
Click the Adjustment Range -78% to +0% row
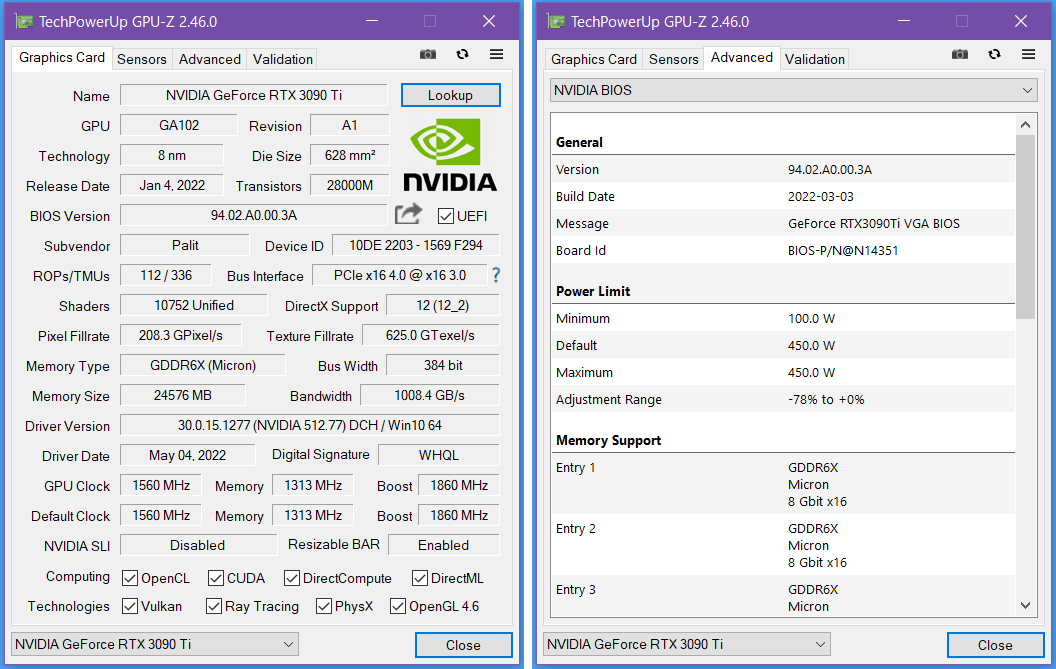coord(784,400)
